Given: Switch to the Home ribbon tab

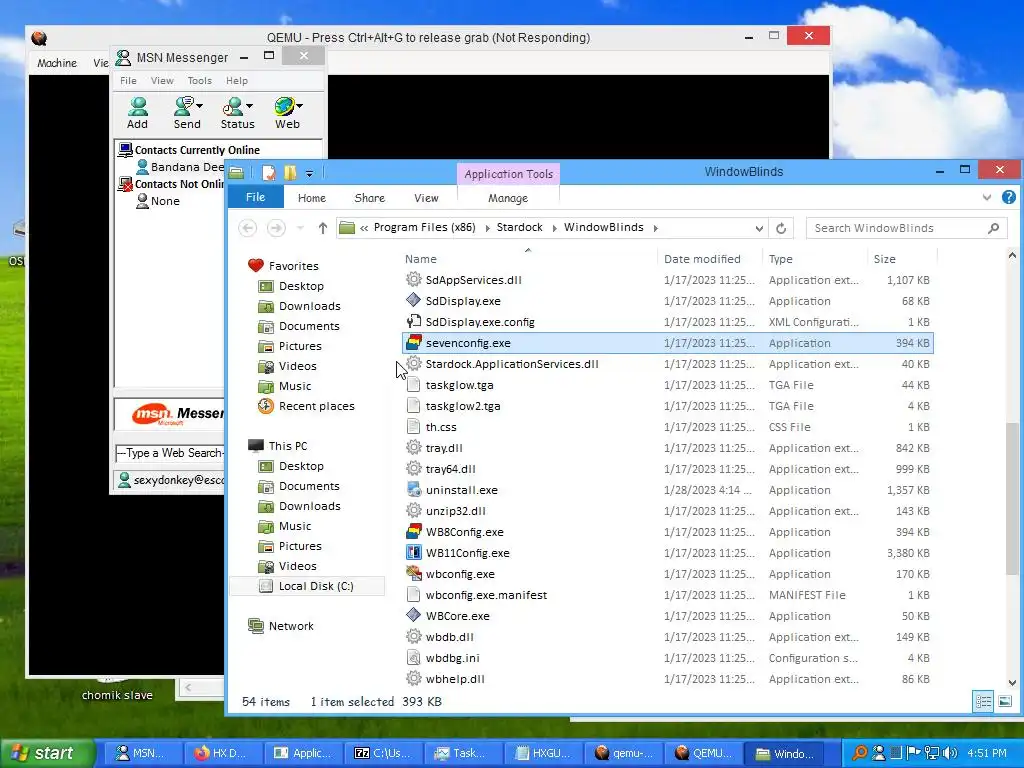Looking at the screenshot, I should [312, 198].
